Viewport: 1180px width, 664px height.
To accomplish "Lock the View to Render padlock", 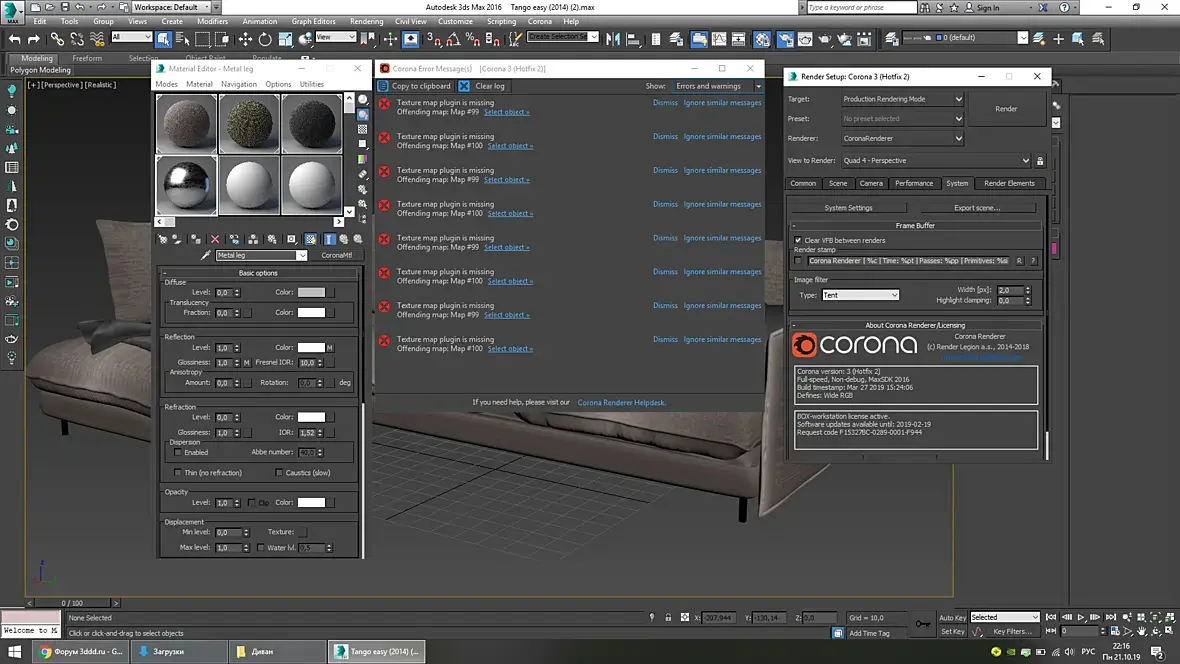I will pyautogui.click(x=1040, y=161).
